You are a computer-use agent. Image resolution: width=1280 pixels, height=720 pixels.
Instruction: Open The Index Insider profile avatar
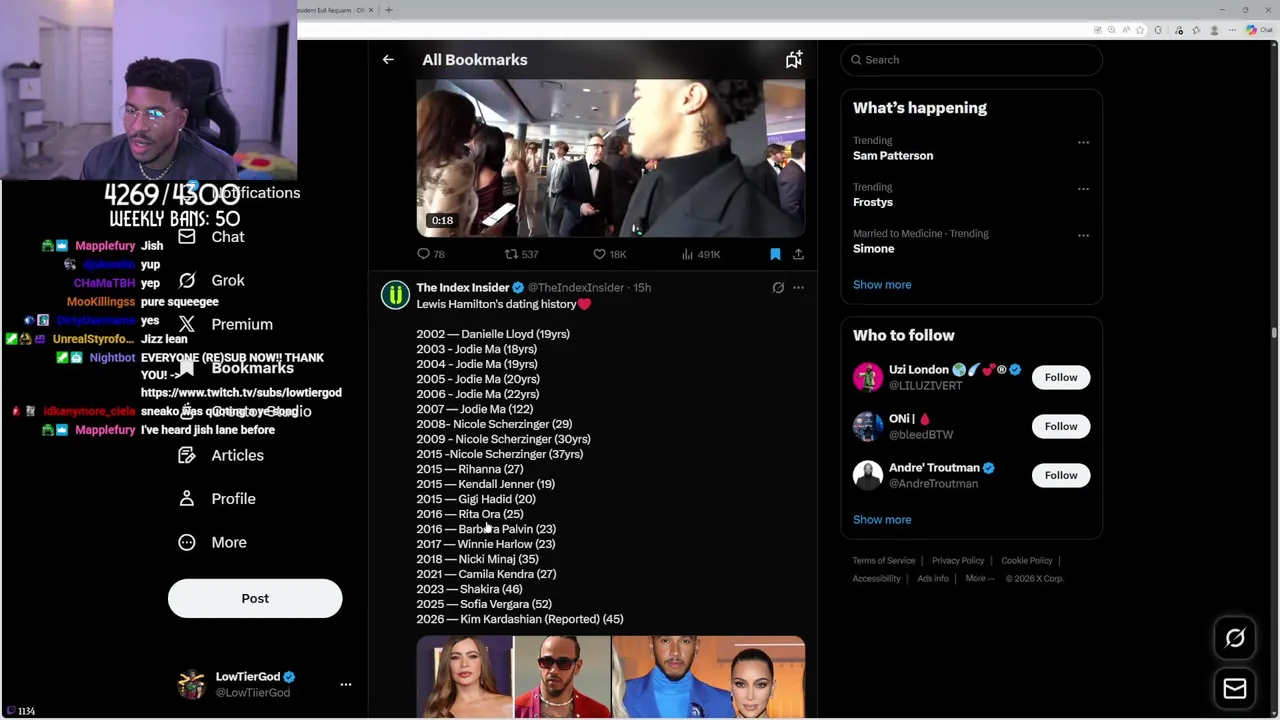coord(395,295)
